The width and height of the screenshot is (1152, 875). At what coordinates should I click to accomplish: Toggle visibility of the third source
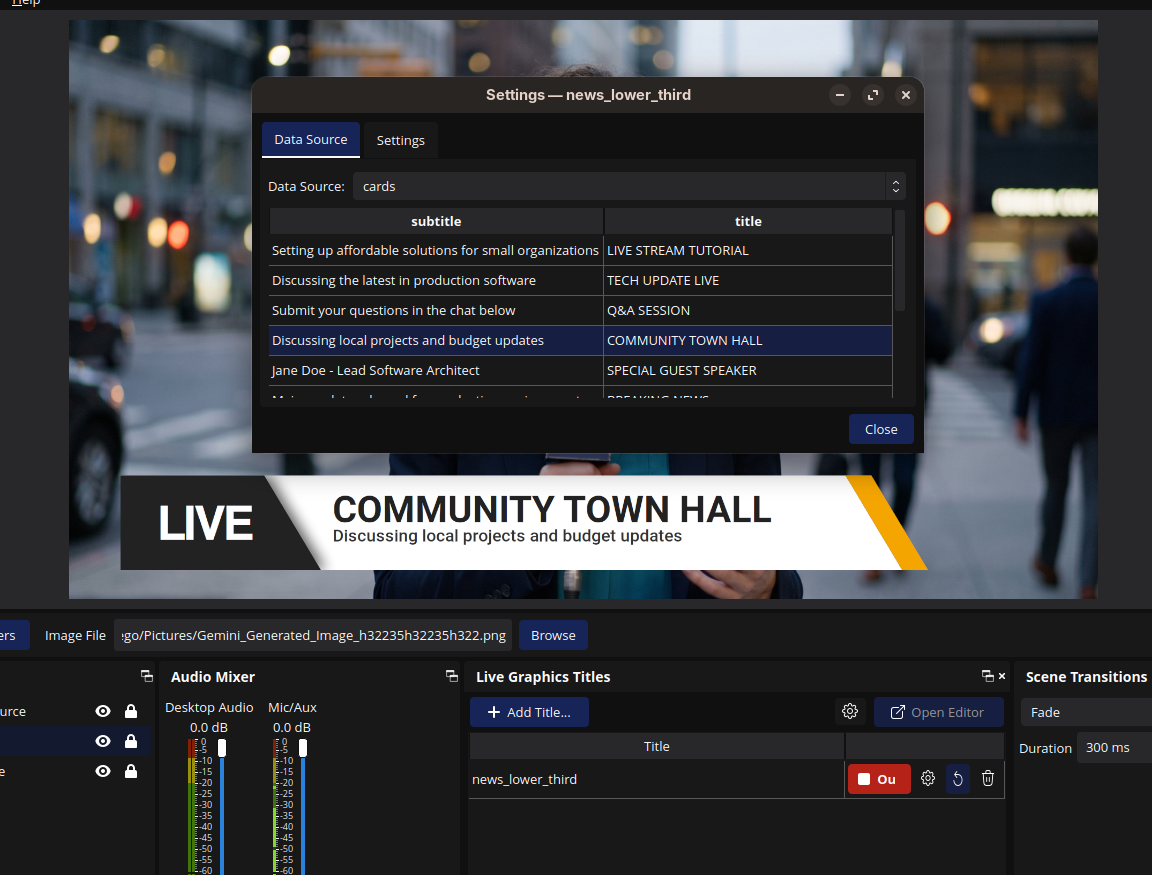click(103, 771)
